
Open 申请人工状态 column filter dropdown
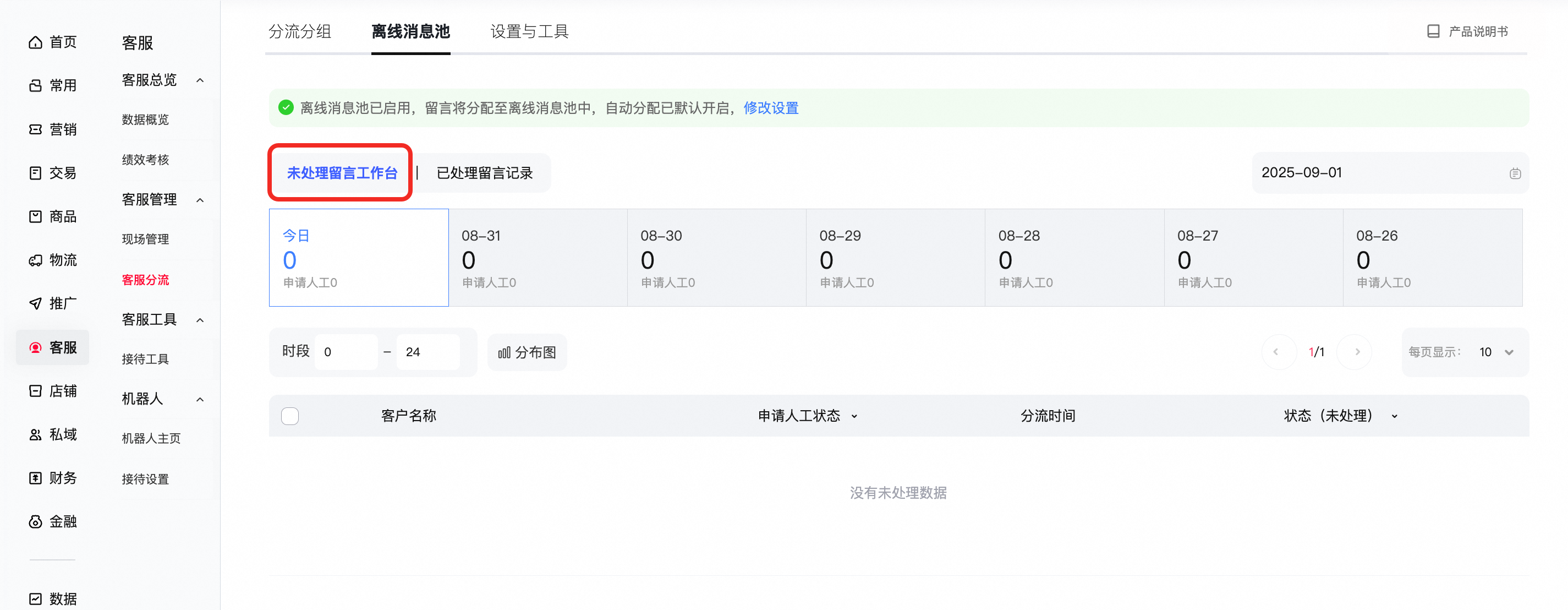pos(854,416)
